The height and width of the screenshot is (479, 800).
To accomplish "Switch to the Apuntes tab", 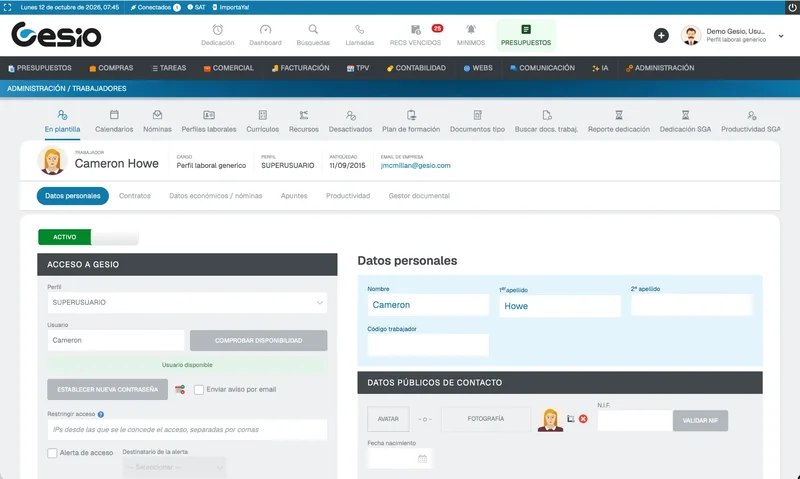I will (x=294, y=196).
